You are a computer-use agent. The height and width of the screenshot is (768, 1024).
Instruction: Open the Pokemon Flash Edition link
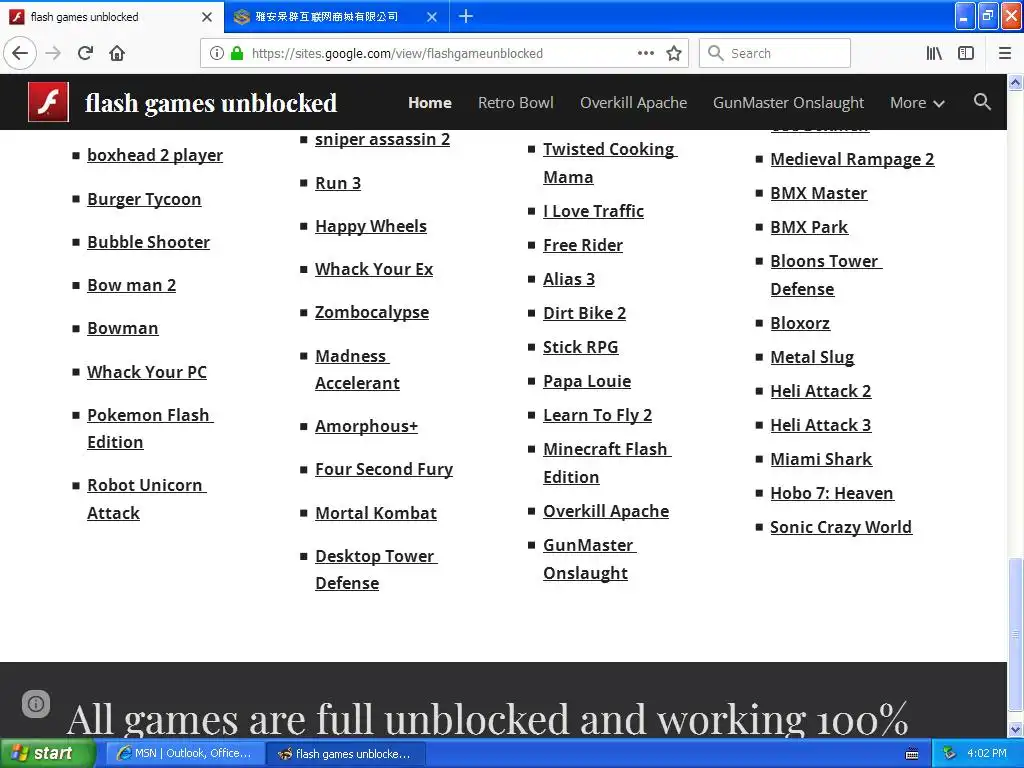(150, 428)
